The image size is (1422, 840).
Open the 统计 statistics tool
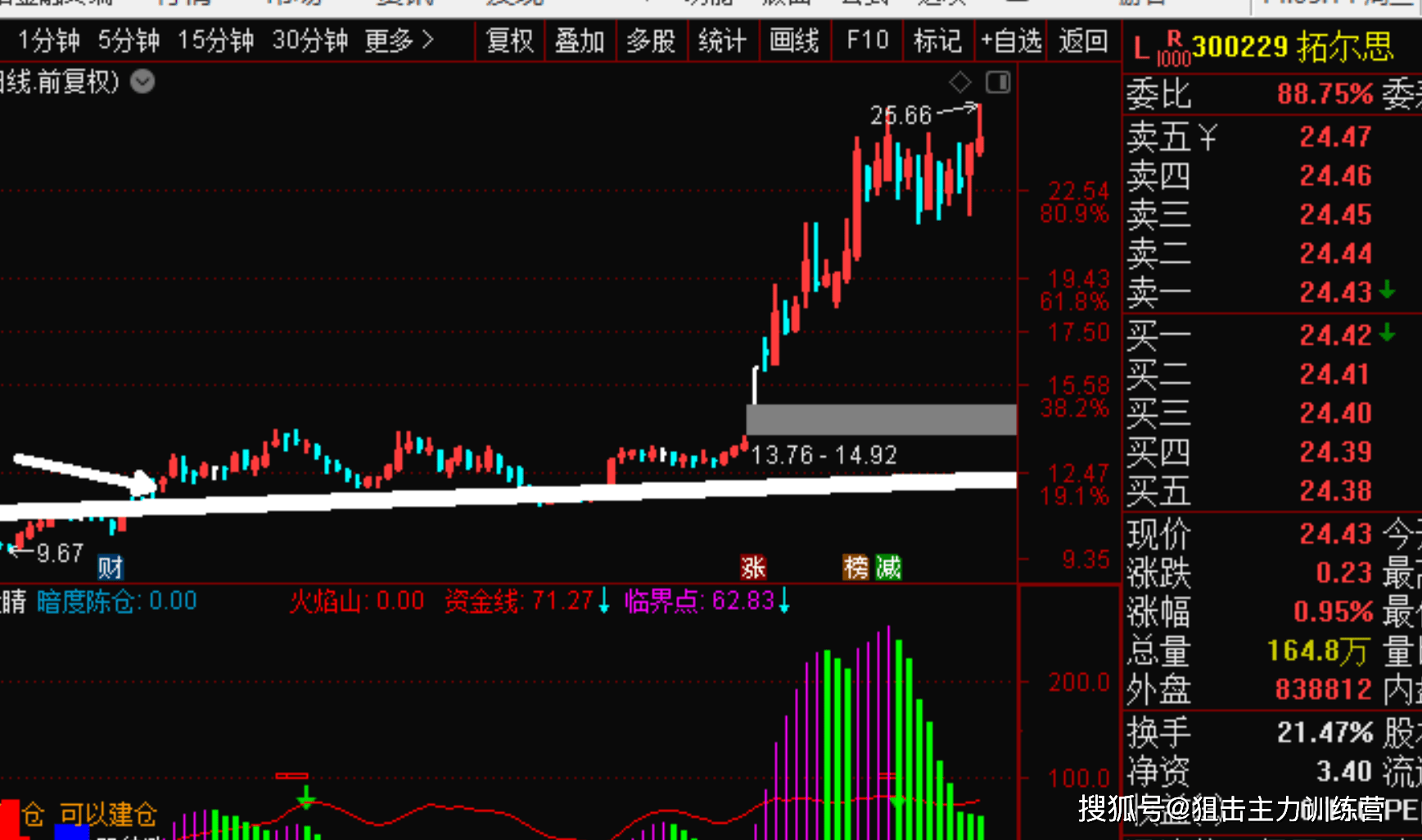tap(722, 40)
